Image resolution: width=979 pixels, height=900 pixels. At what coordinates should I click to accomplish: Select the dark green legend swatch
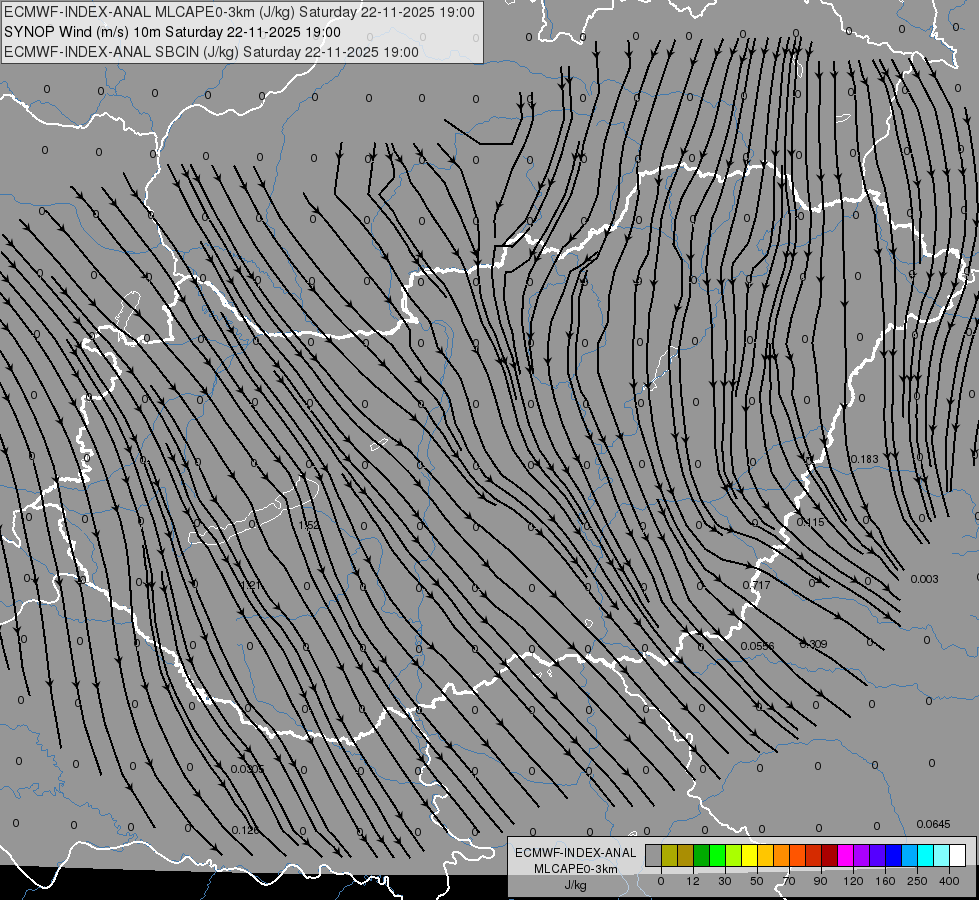point(702,855)
